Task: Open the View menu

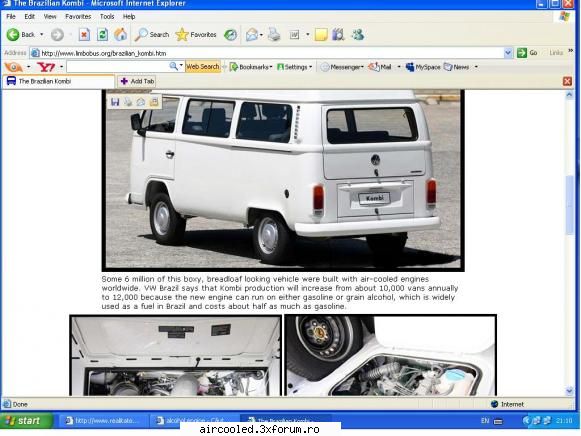Action: [50, 17]
